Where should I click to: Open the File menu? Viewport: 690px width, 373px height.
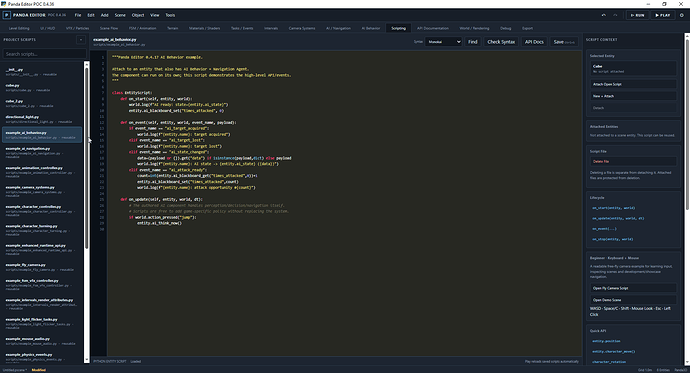[78, 15]
